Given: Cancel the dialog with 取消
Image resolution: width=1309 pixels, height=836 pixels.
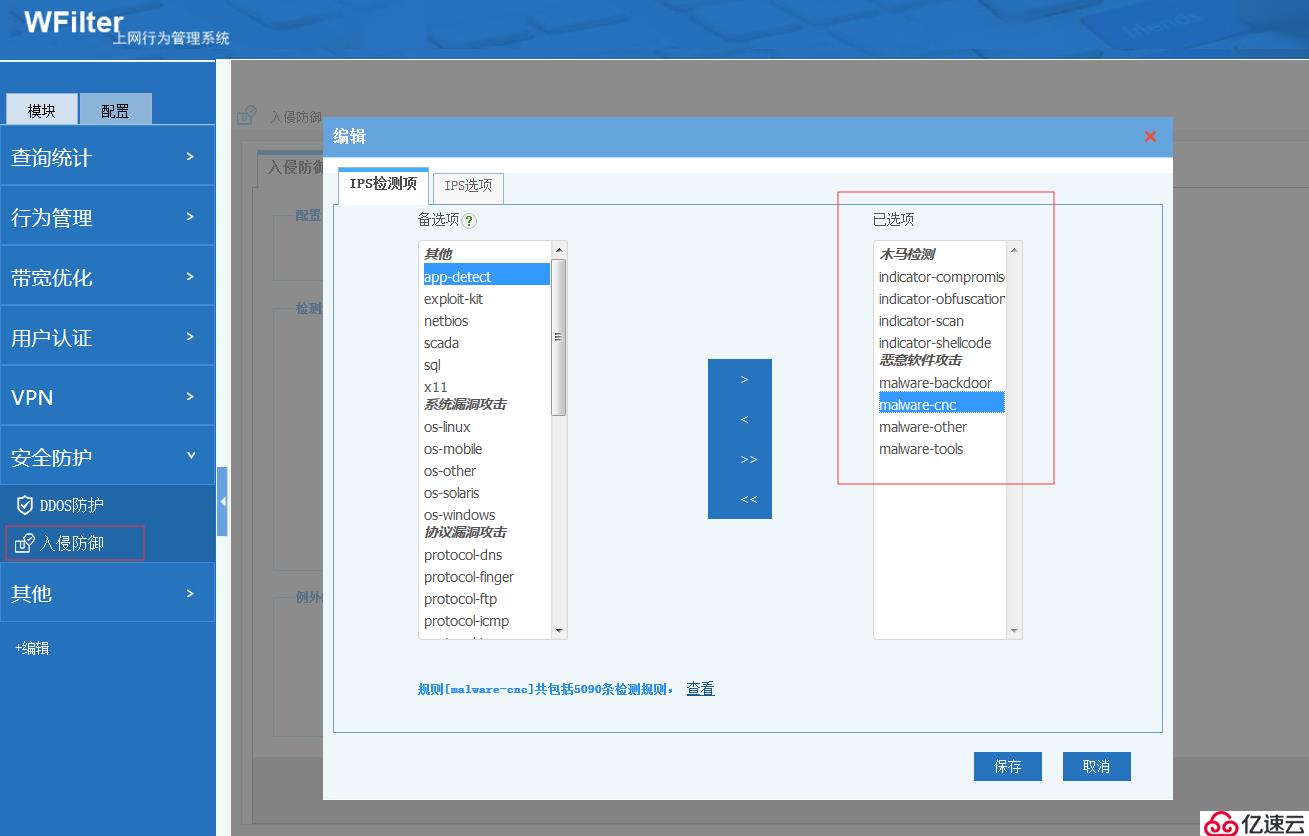Looking at the screenshot, I should (1097, 766).
